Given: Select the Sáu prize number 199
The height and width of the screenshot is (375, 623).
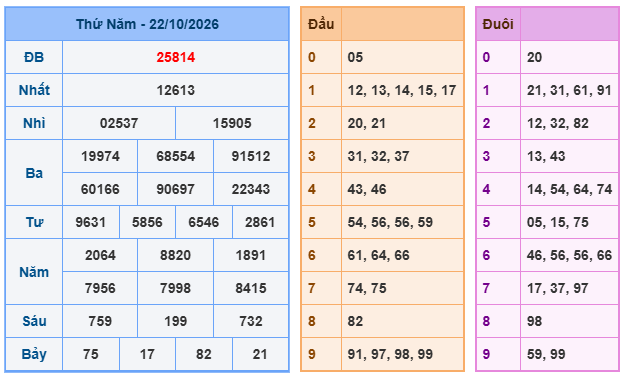Looking at the screenshot, I should (x=176, y=321).
